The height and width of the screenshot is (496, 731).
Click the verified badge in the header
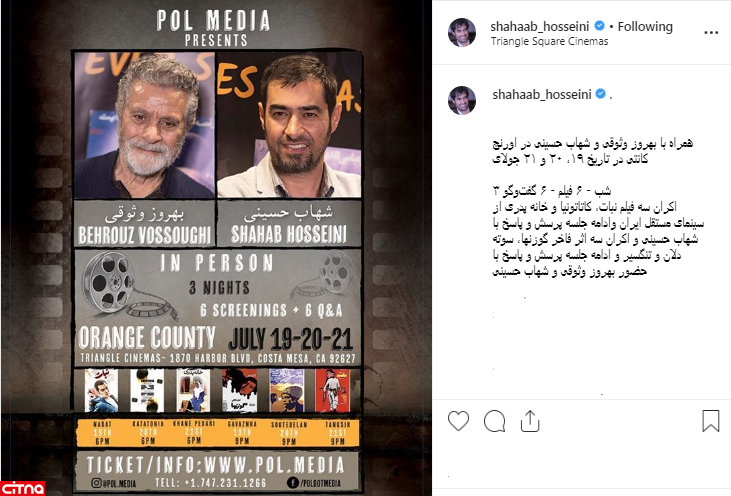(600, 26)
